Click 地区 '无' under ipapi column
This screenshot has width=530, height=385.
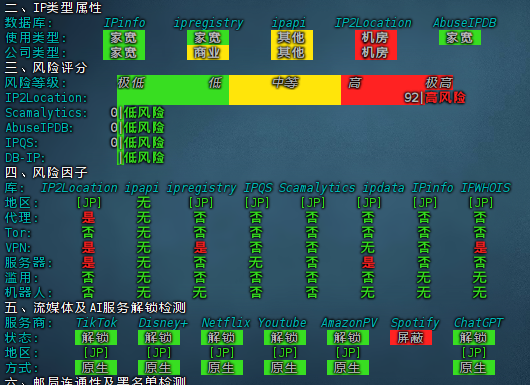tap(144, 202)
